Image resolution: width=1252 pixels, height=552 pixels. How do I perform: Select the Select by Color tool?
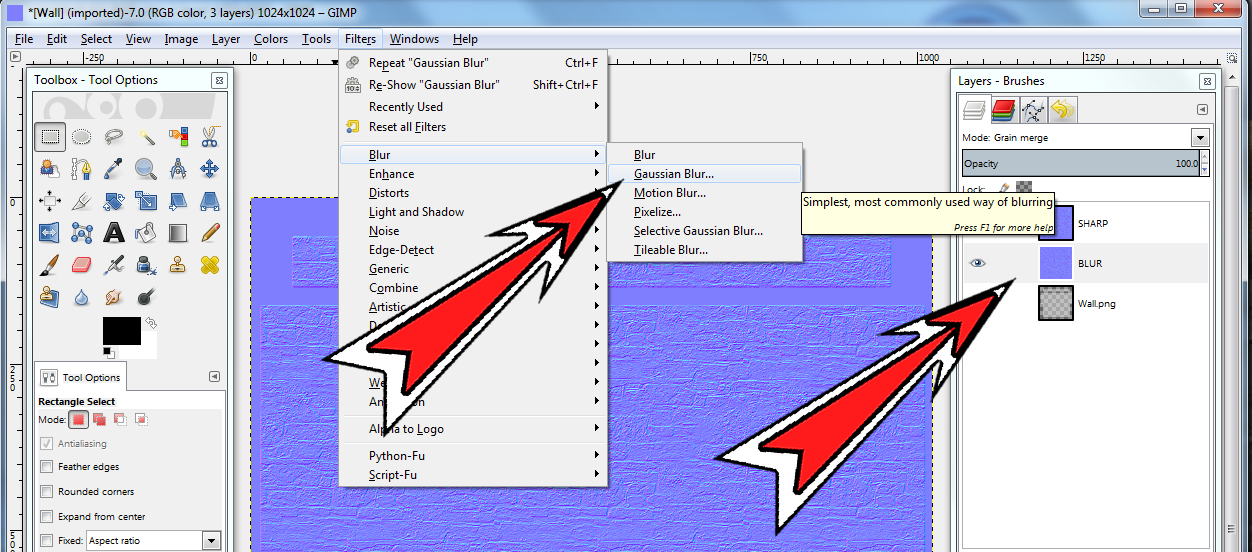pos(178,137)
